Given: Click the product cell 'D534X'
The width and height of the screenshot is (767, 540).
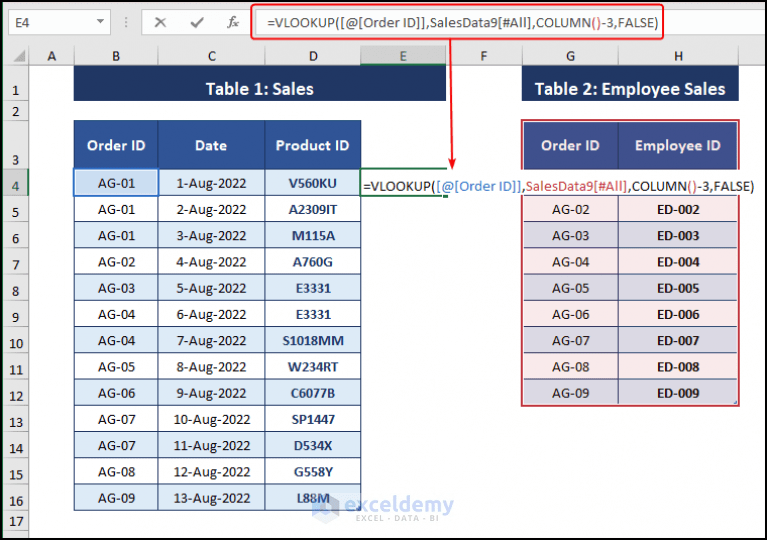Looking at the screenshot, I should coord(313,446).
